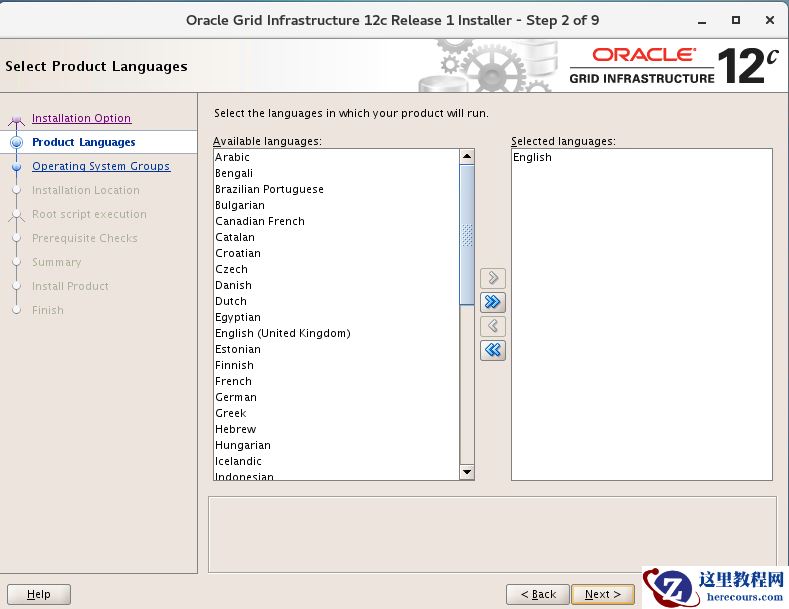Click the add all languages double-arrow button
The height and width of the screenshot is (609, 789).
click(493, 302)
